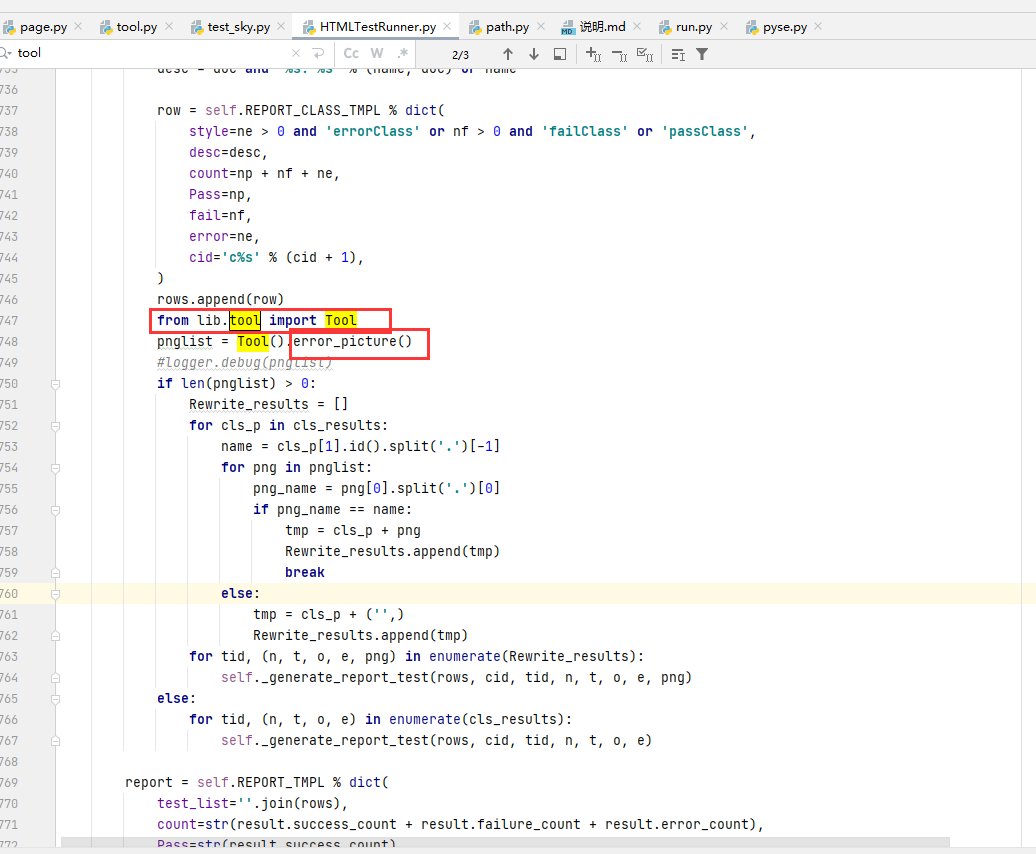The height and width of the screenshot is (854, 1036).
Task: Click 'tmp = cls_p + png' on line 757
Action: (353, 531)
